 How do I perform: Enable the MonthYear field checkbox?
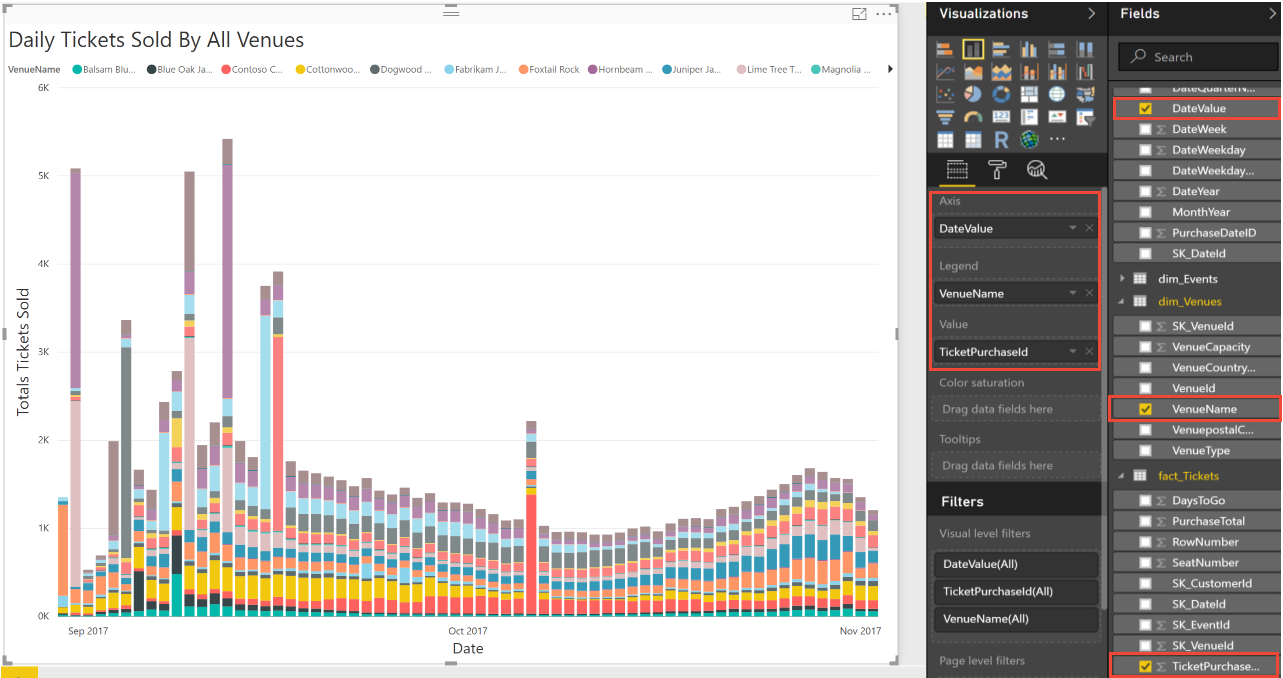(1146, 212)
